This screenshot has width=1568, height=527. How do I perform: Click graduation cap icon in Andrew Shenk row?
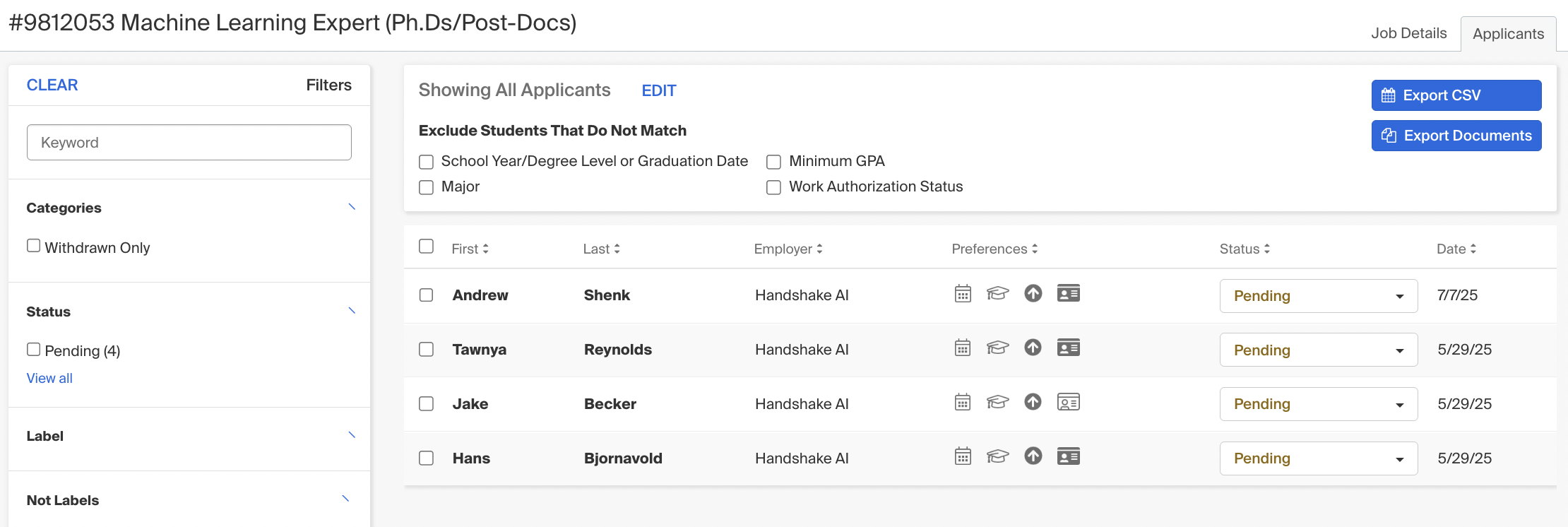(x=997, y=293)
